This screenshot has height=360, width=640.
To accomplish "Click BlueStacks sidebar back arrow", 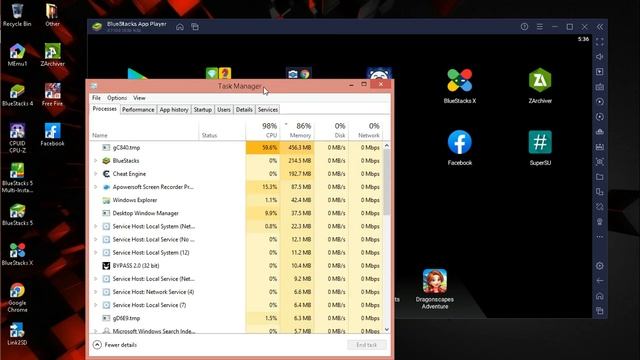I will tap(600, 281).
